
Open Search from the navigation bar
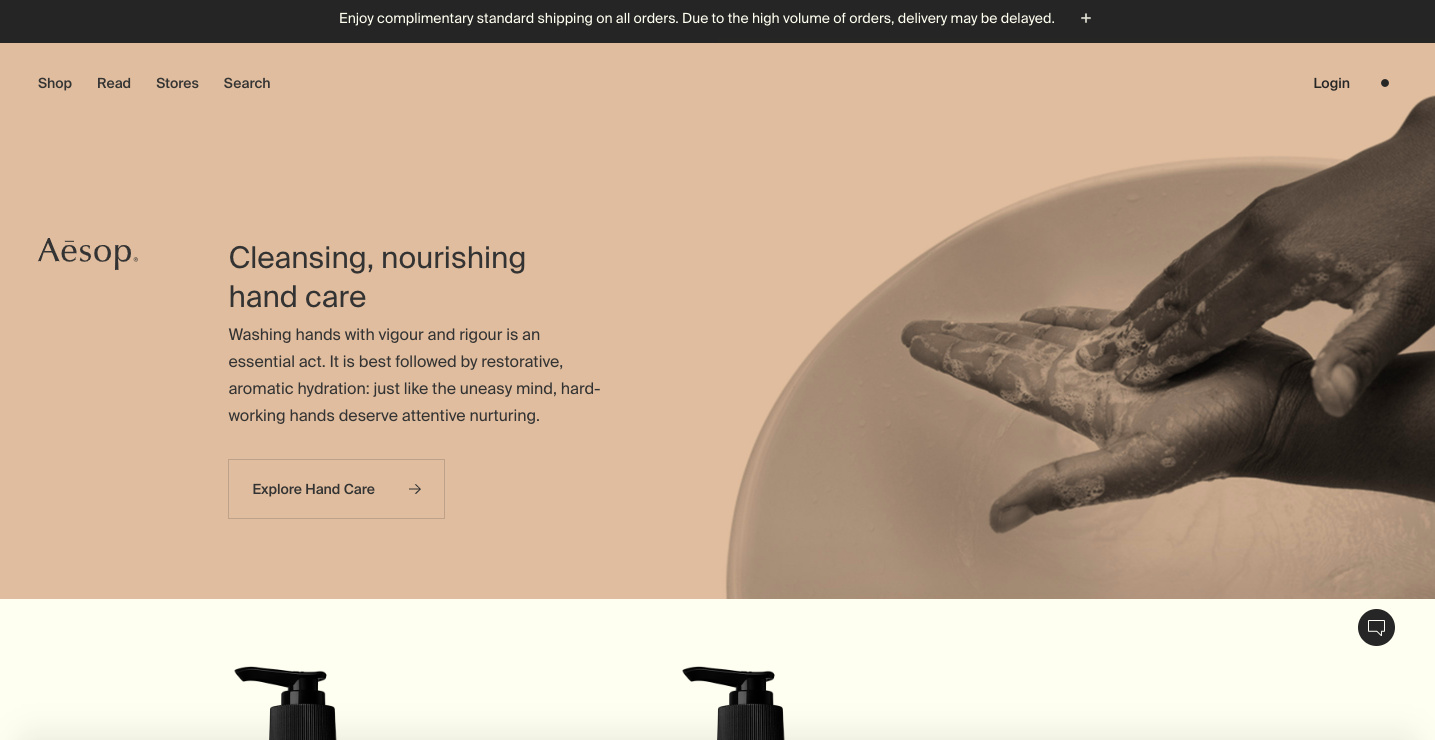point(247,83)
